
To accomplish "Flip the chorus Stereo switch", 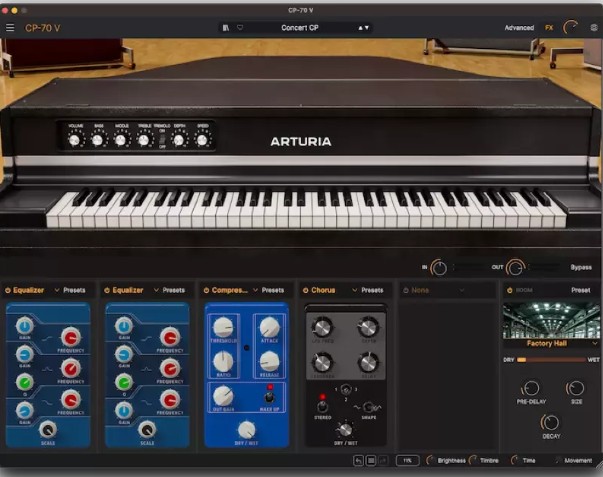I will pyautogui.click(x=322, y=406).
